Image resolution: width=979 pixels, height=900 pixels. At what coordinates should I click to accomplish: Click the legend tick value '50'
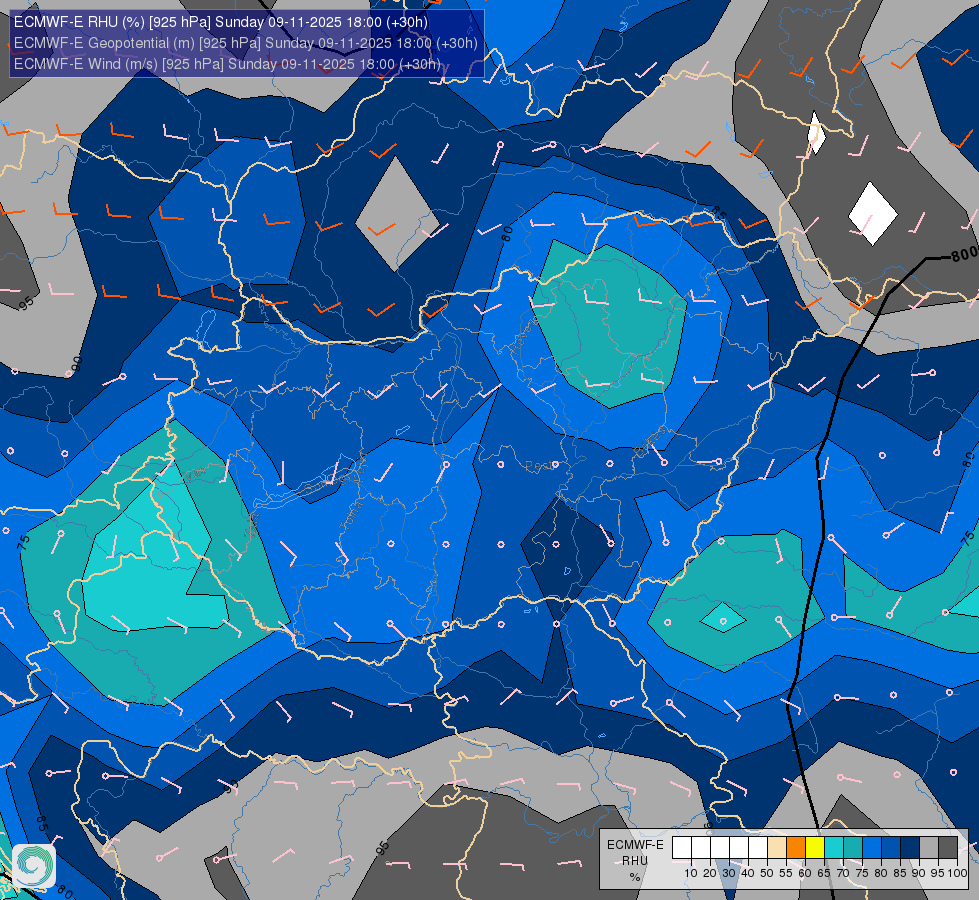point(767,873)
